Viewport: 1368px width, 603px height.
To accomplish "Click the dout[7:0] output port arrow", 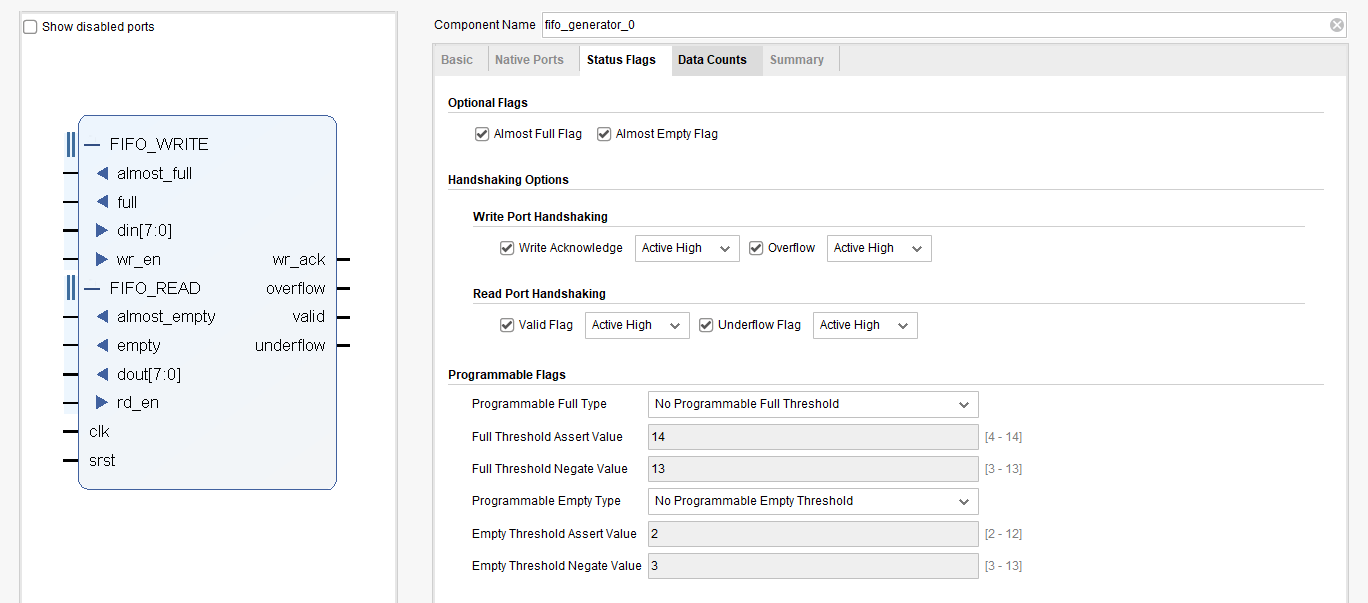I will coord(102,375).
